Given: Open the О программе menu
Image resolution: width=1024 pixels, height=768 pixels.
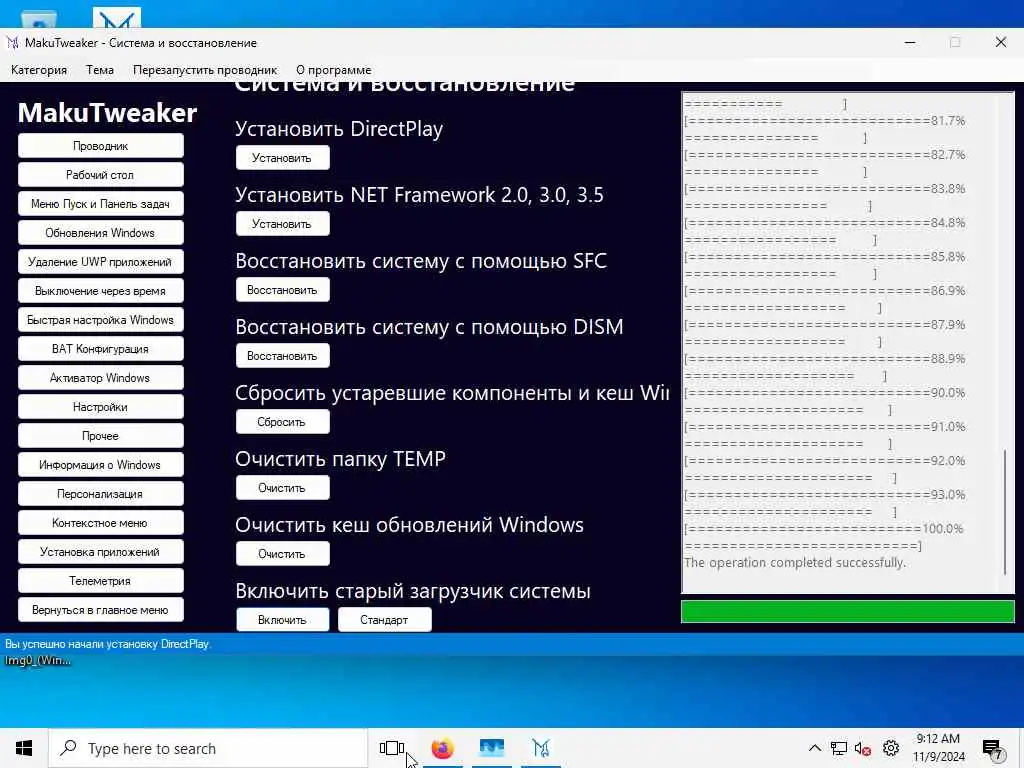Looking at the screenshot, I should 334,70.
